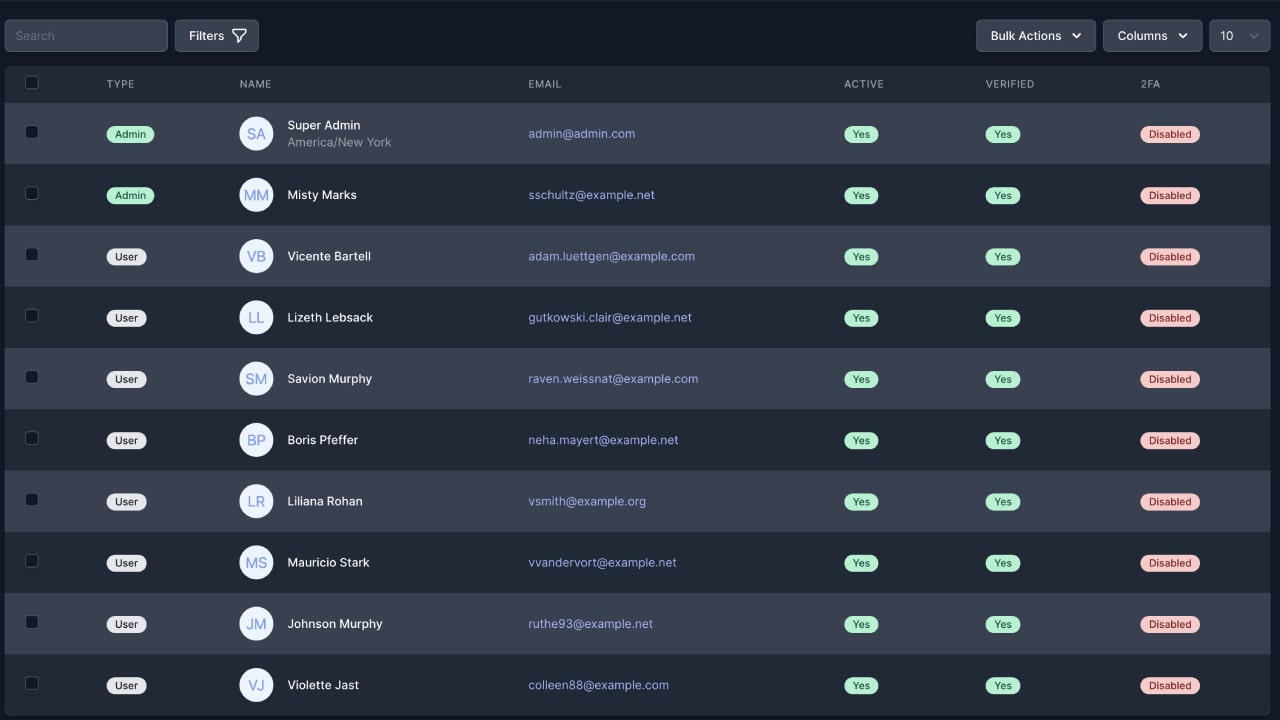This screenshot has width=1280, height=720.
Task: Open the Bulk Actions dropdown
Action: click(1035, 36)
